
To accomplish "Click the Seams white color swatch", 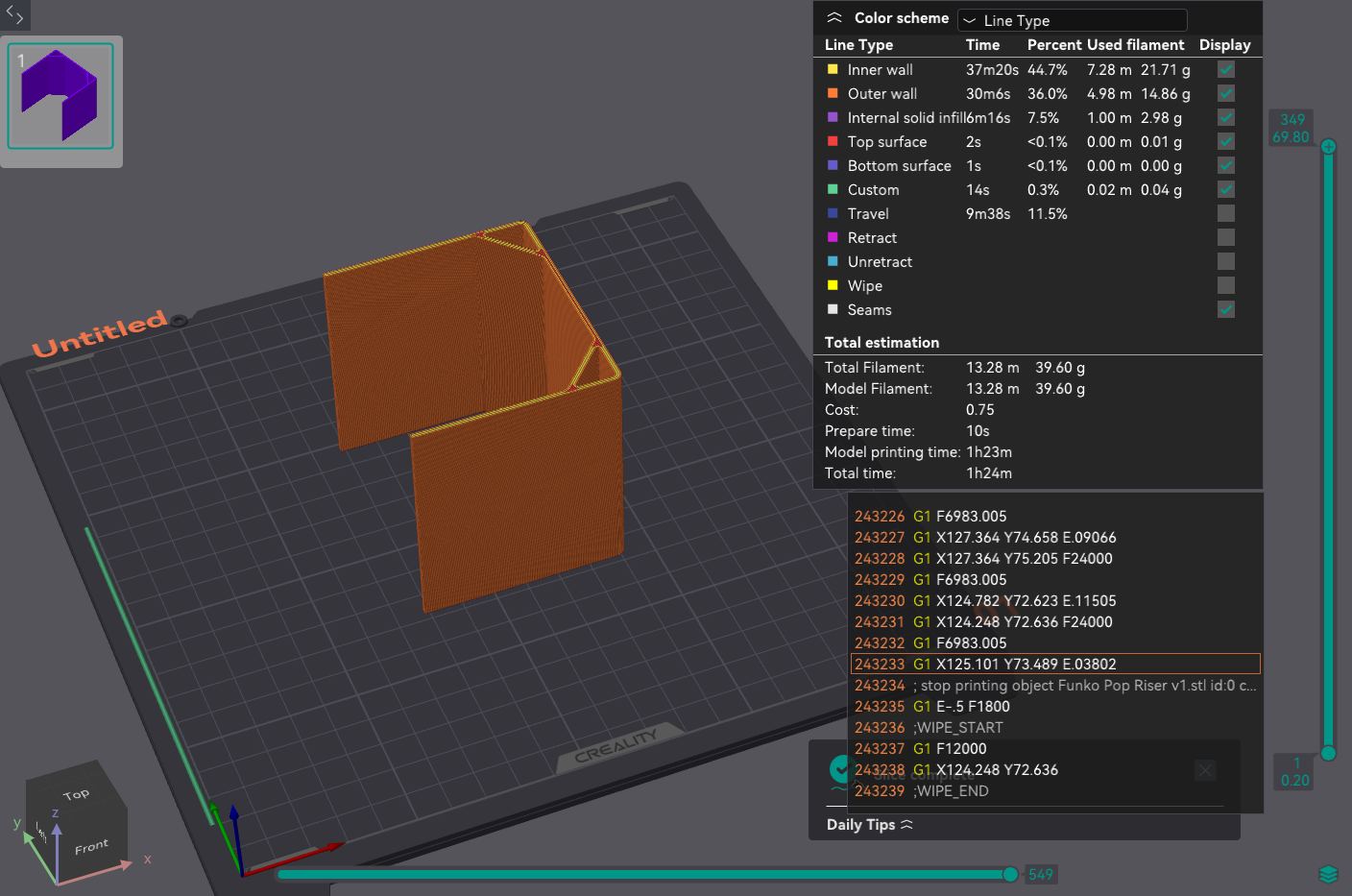I will click(833, 309).
